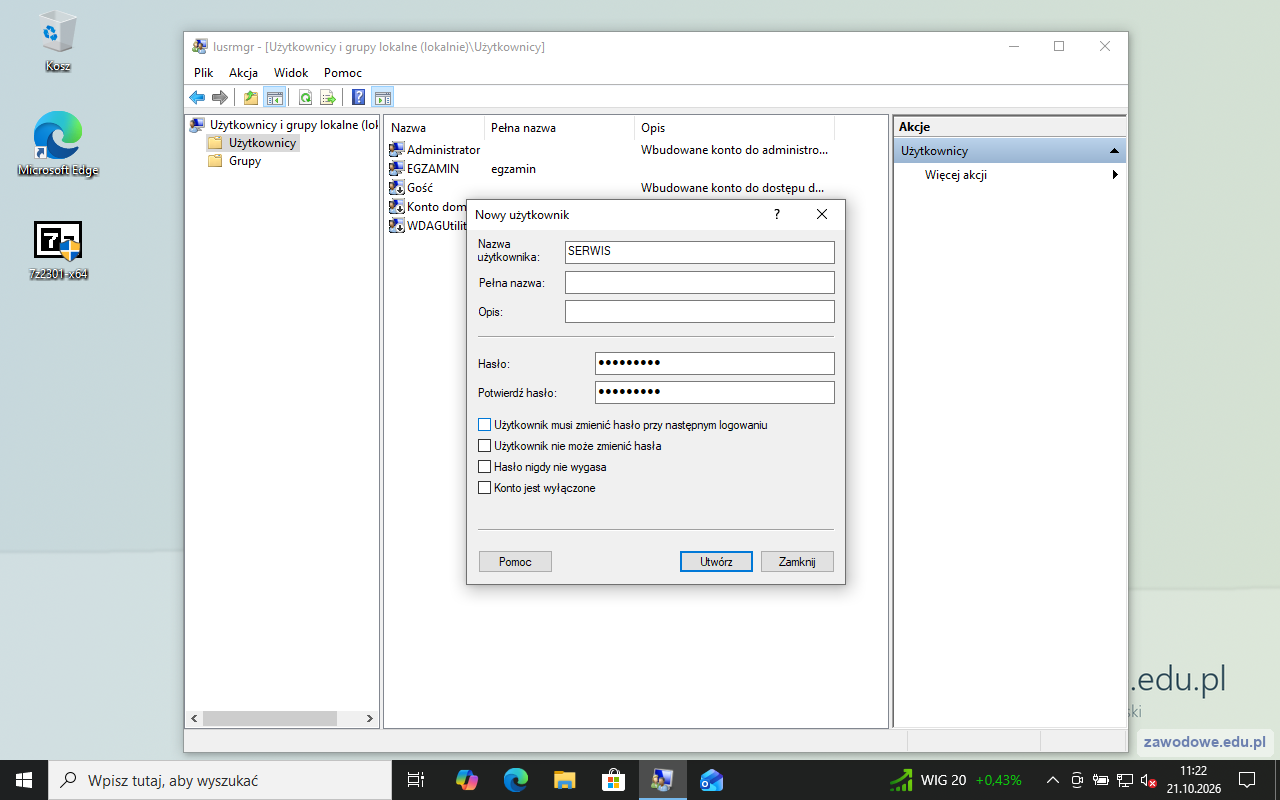Go up one level with folder-arrow icon
Screen dimensions: 1280x800
point(251,97)
